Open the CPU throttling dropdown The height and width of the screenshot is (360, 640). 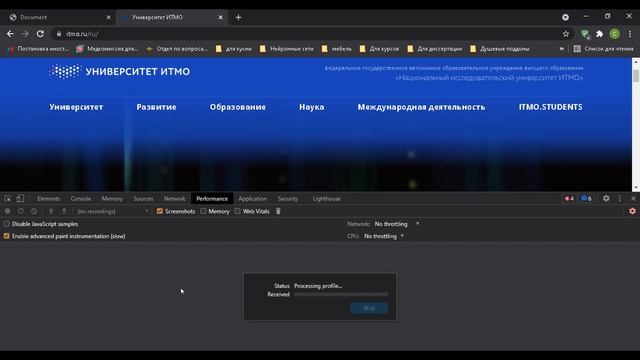[x=384, y=236]
